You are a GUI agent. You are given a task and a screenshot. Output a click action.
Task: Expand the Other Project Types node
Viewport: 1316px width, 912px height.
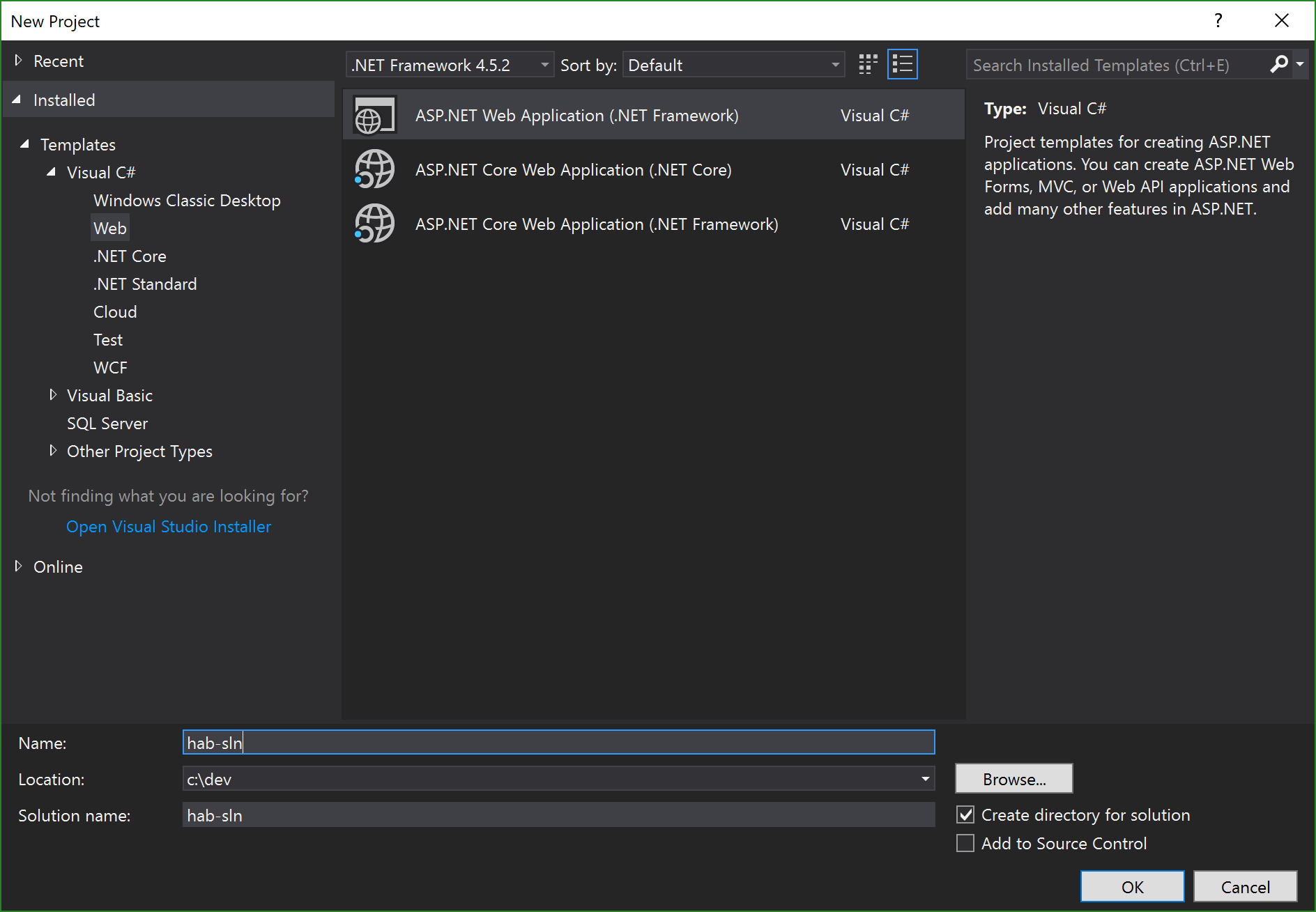[54, 451]
